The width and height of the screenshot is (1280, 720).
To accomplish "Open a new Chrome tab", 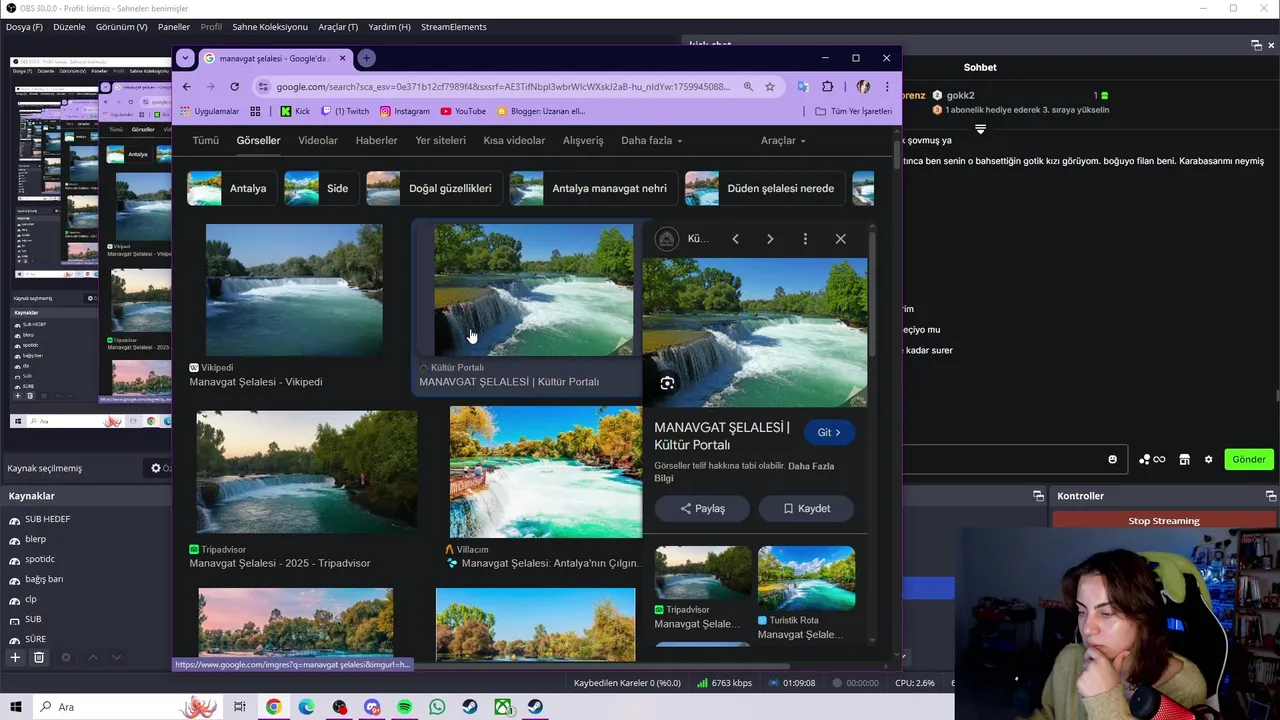I will [366, 58].
